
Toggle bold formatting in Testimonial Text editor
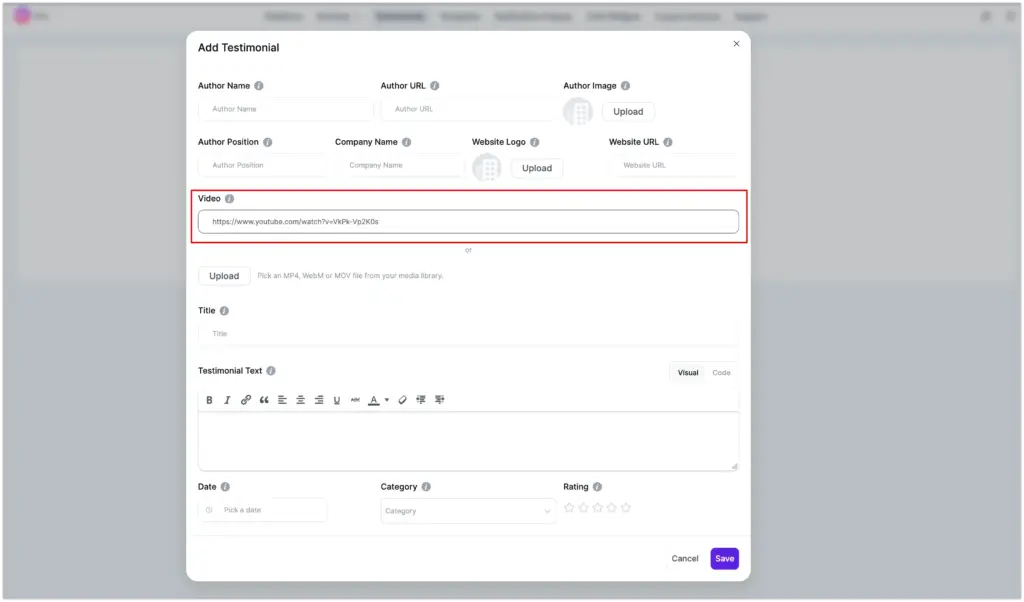[x=209, y=400]
